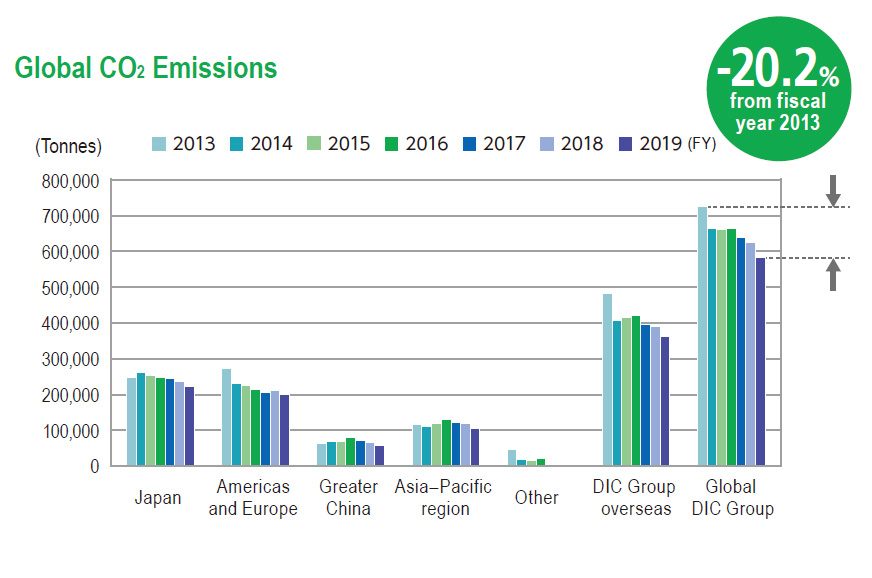Click the "2015" legend label
Viewport: 872px width, 578px height.
pos(349,144)
